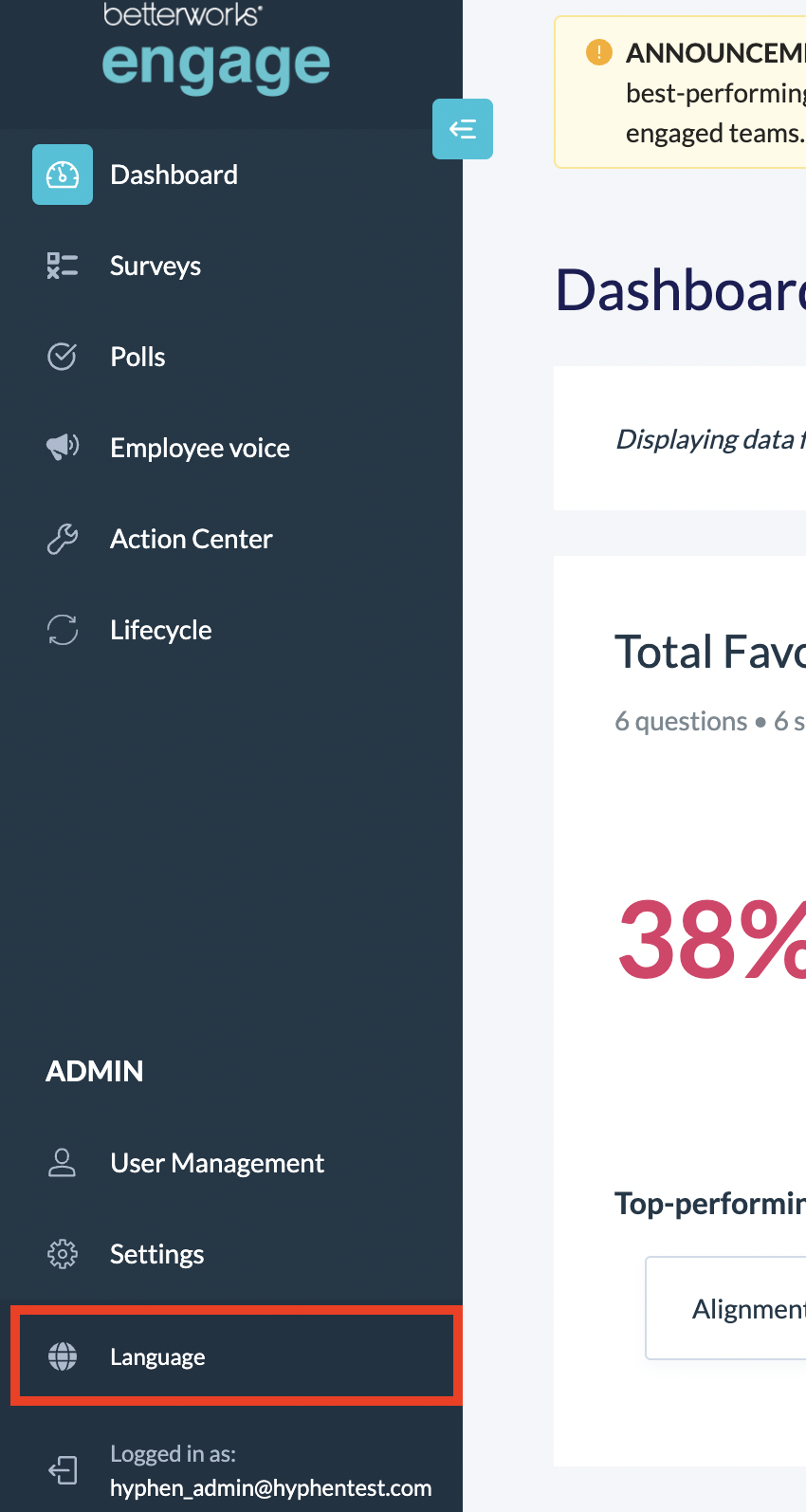The width and height of the screenshot is (806, 1512).
Task: Click the Lifecycle refresh arrows icon
Action: (63, 630)
